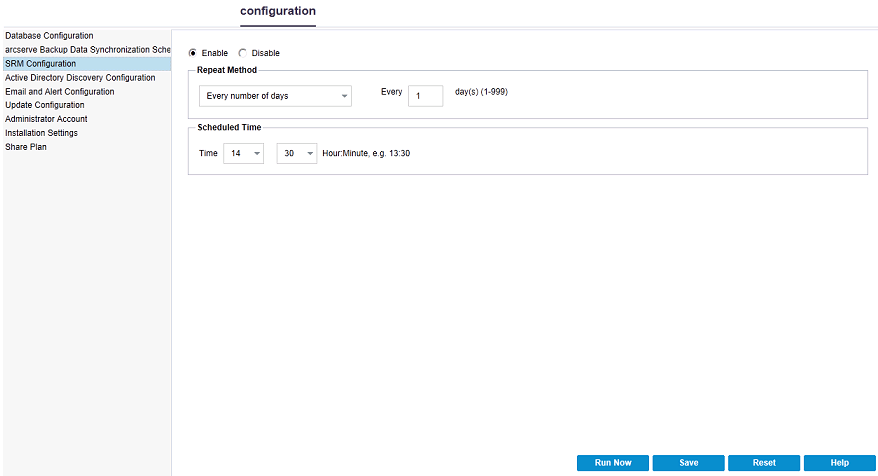This screenshot has width=878, height=476.
Task: Click the Save button
Action: [x=688, y=463]
